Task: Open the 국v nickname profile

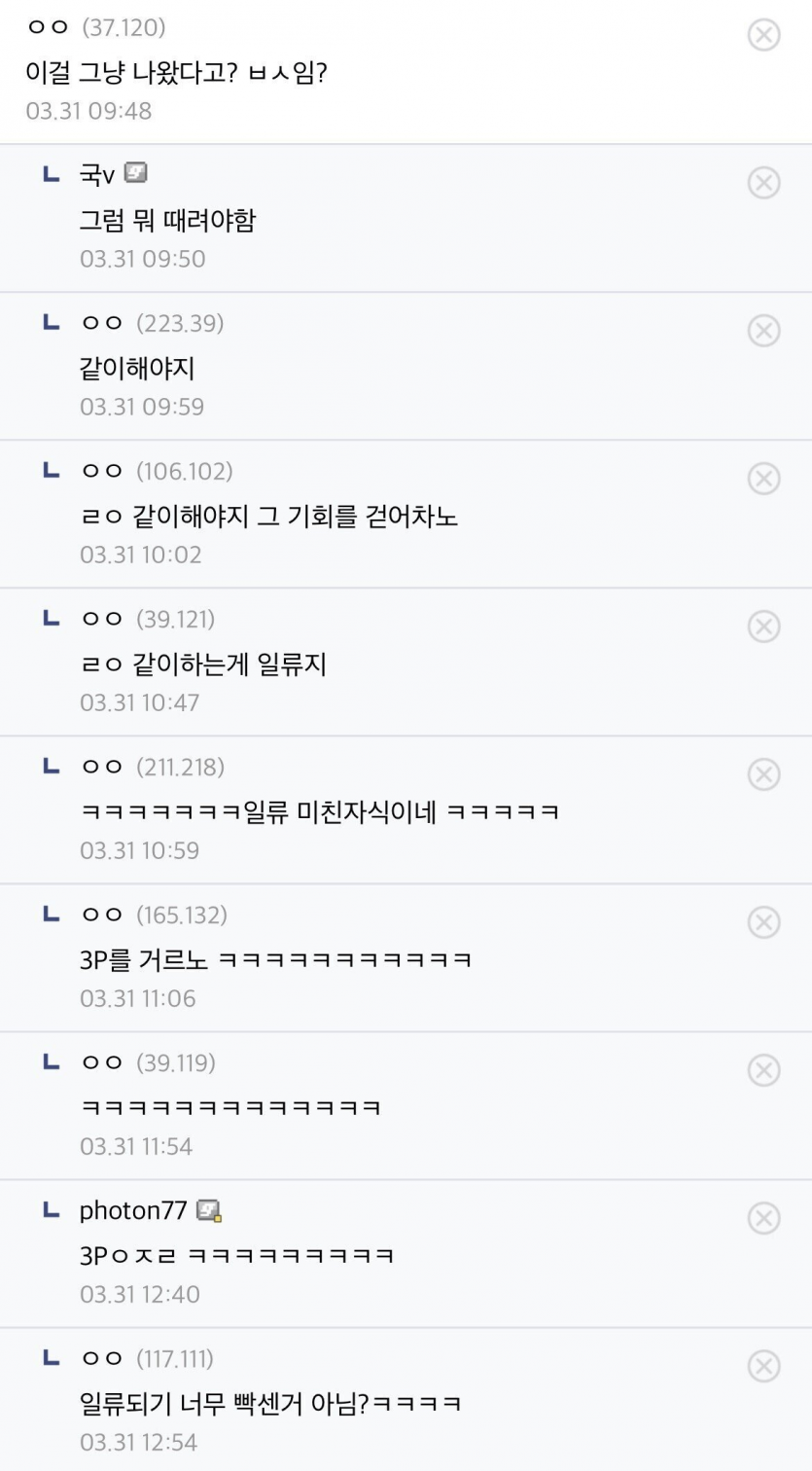Action: pyautogui.click(x=96, y=175)
